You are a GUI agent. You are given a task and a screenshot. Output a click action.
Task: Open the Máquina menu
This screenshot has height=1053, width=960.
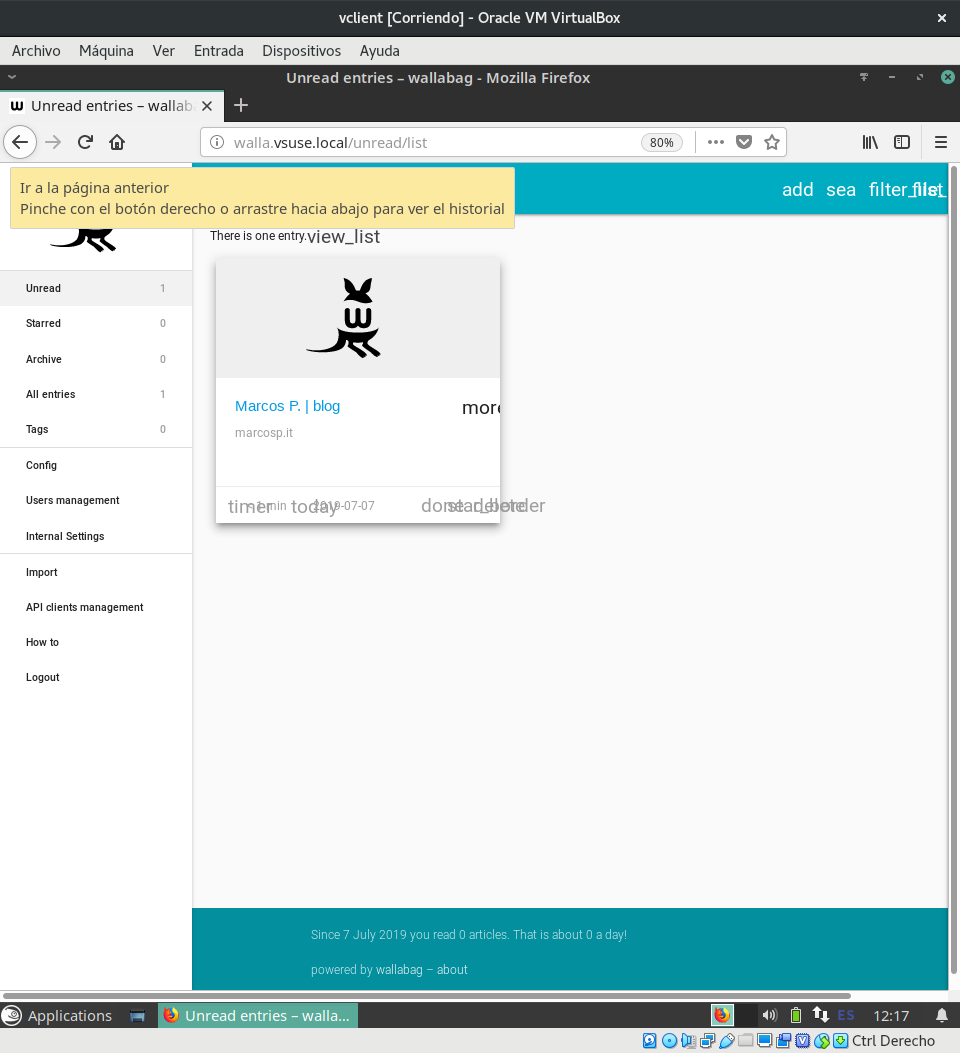click(x=106, y=51)
